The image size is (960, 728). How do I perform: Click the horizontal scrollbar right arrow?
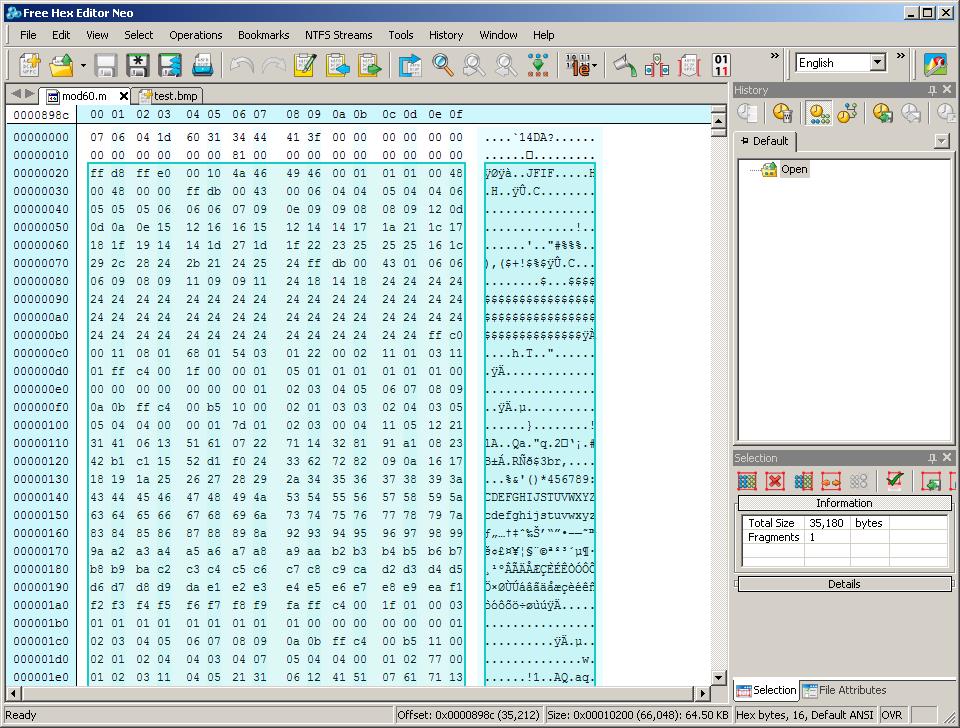(x=702, y=693)
